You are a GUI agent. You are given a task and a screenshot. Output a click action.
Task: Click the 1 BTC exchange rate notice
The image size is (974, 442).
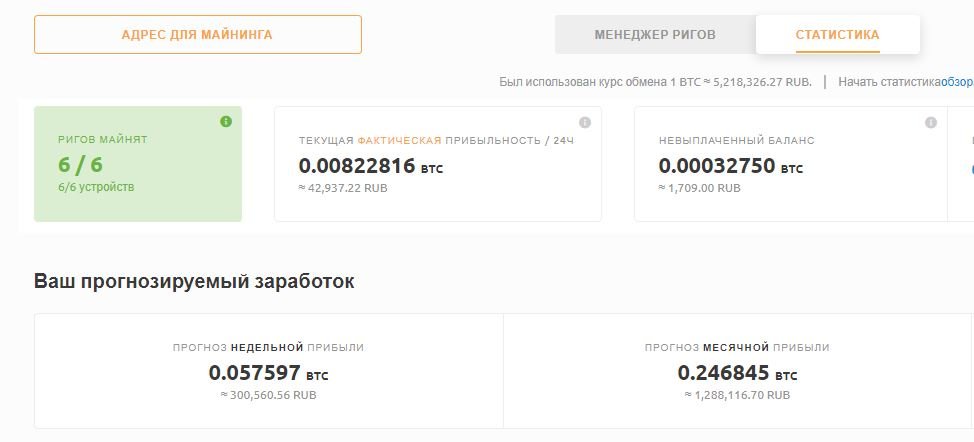[x=655, y=82]
